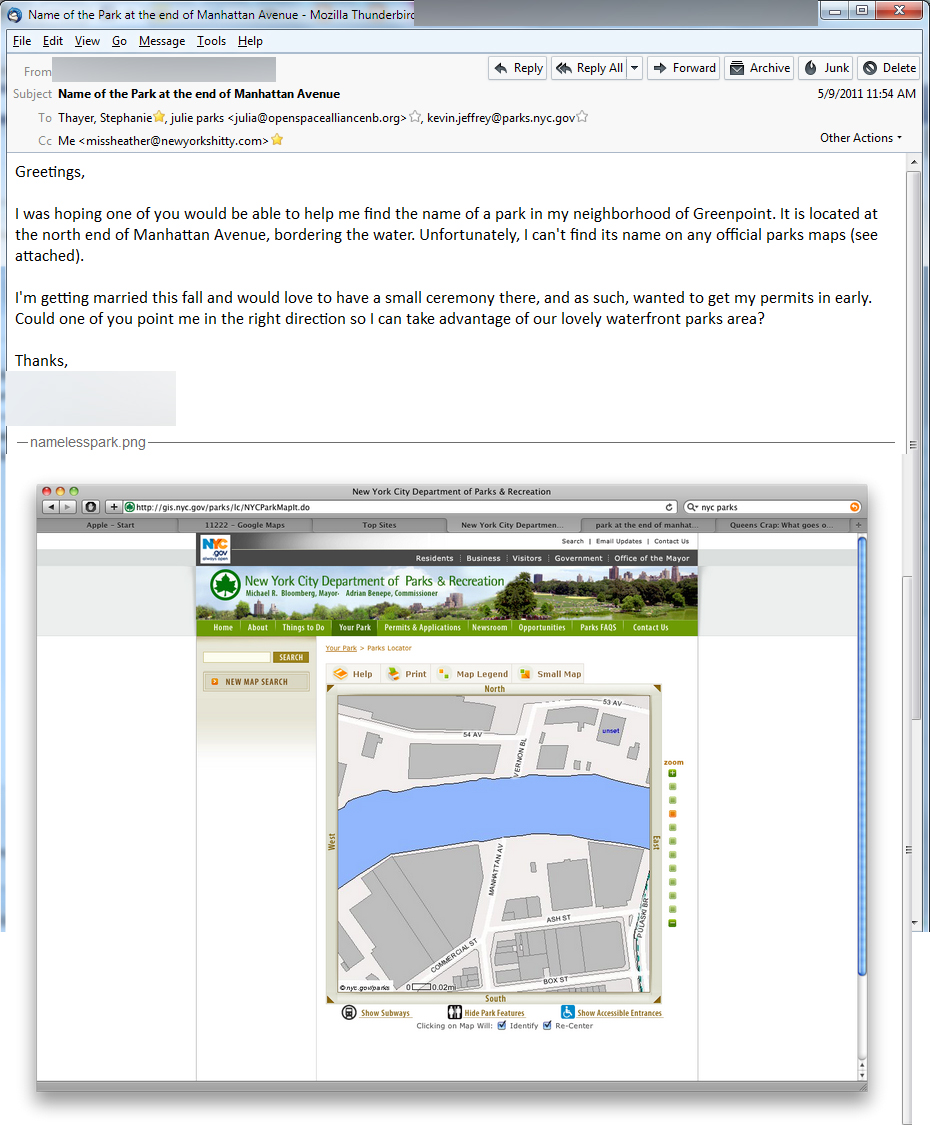Click the star beside kevin.jeffrey@parks.nyc.gov

coord(582,117)
